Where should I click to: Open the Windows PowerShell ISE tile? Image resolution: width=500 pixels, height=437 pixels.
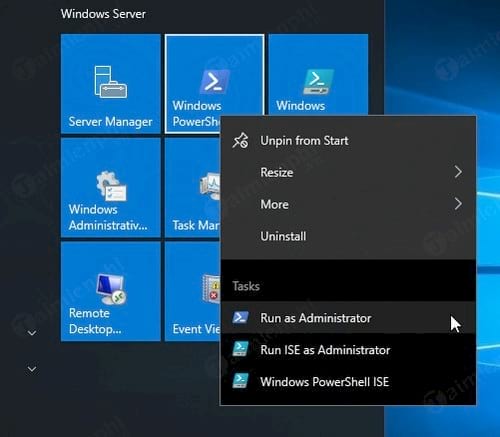[318, 75]
